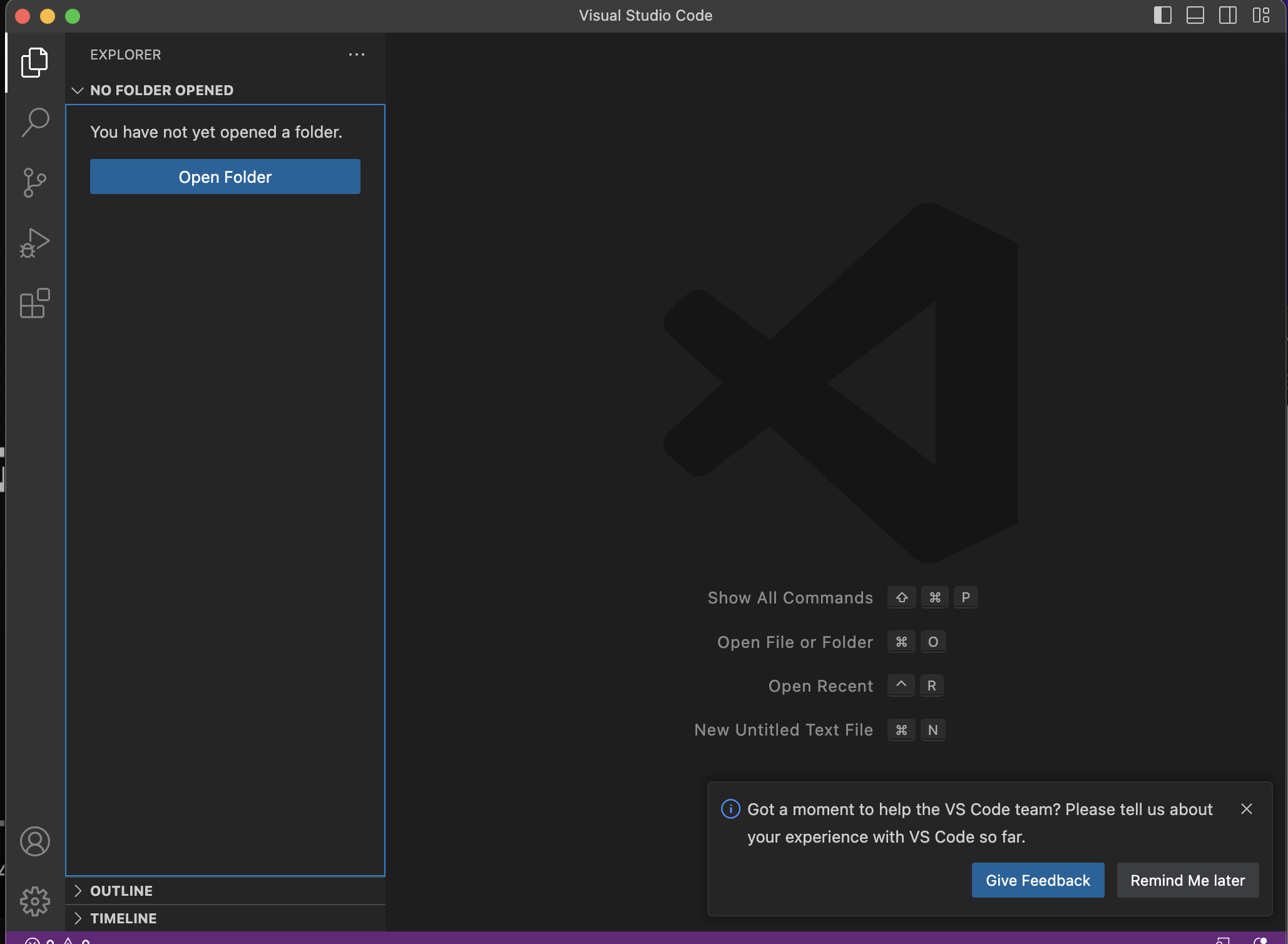The image size is (1288, 944).
Task: Open the Search view icon
Action: pyautogui.click(x=34, y=122)
